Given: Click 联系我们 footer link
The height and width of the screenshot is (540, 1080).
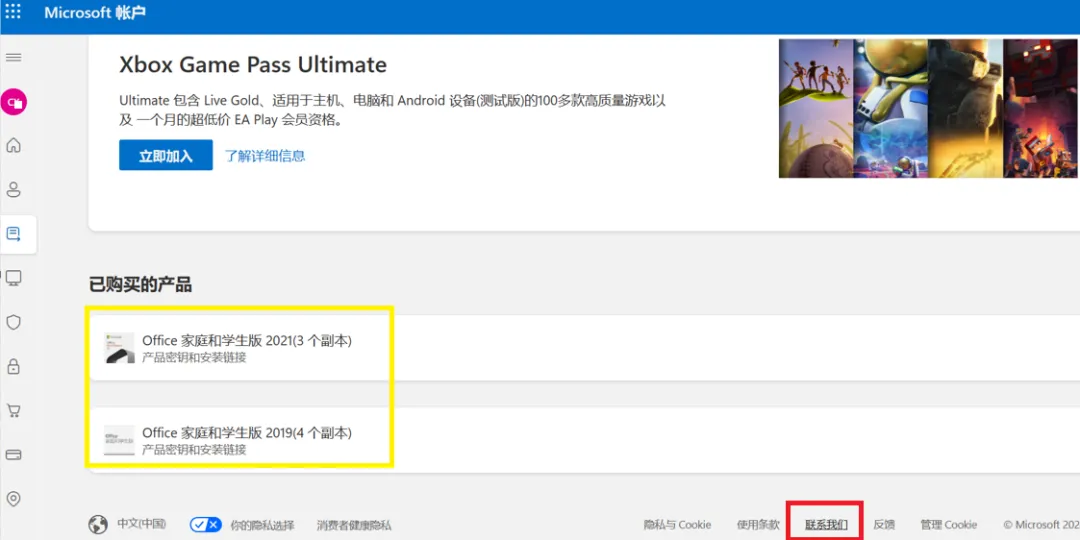Looking at the screenshot, I should point(827,525).
